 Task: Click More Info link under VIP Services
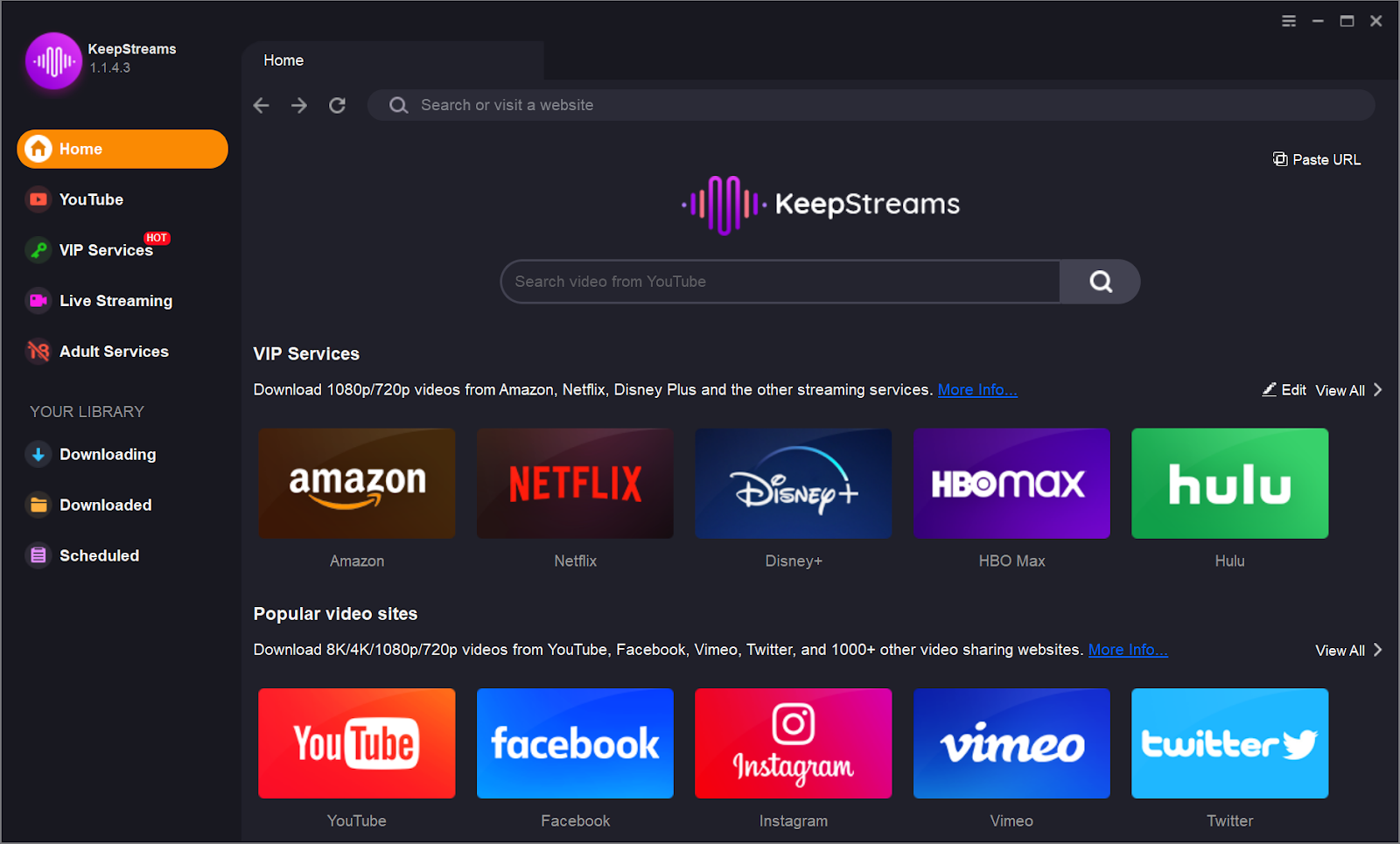(977, 390)
